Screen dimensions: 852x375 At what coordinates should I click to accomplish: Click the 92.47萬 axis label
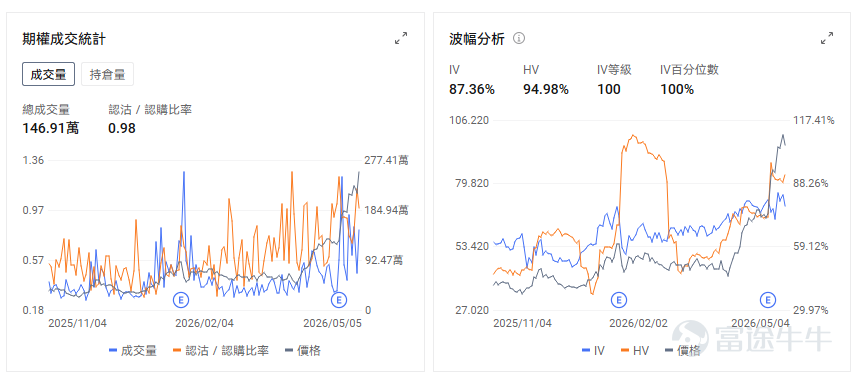384,260
